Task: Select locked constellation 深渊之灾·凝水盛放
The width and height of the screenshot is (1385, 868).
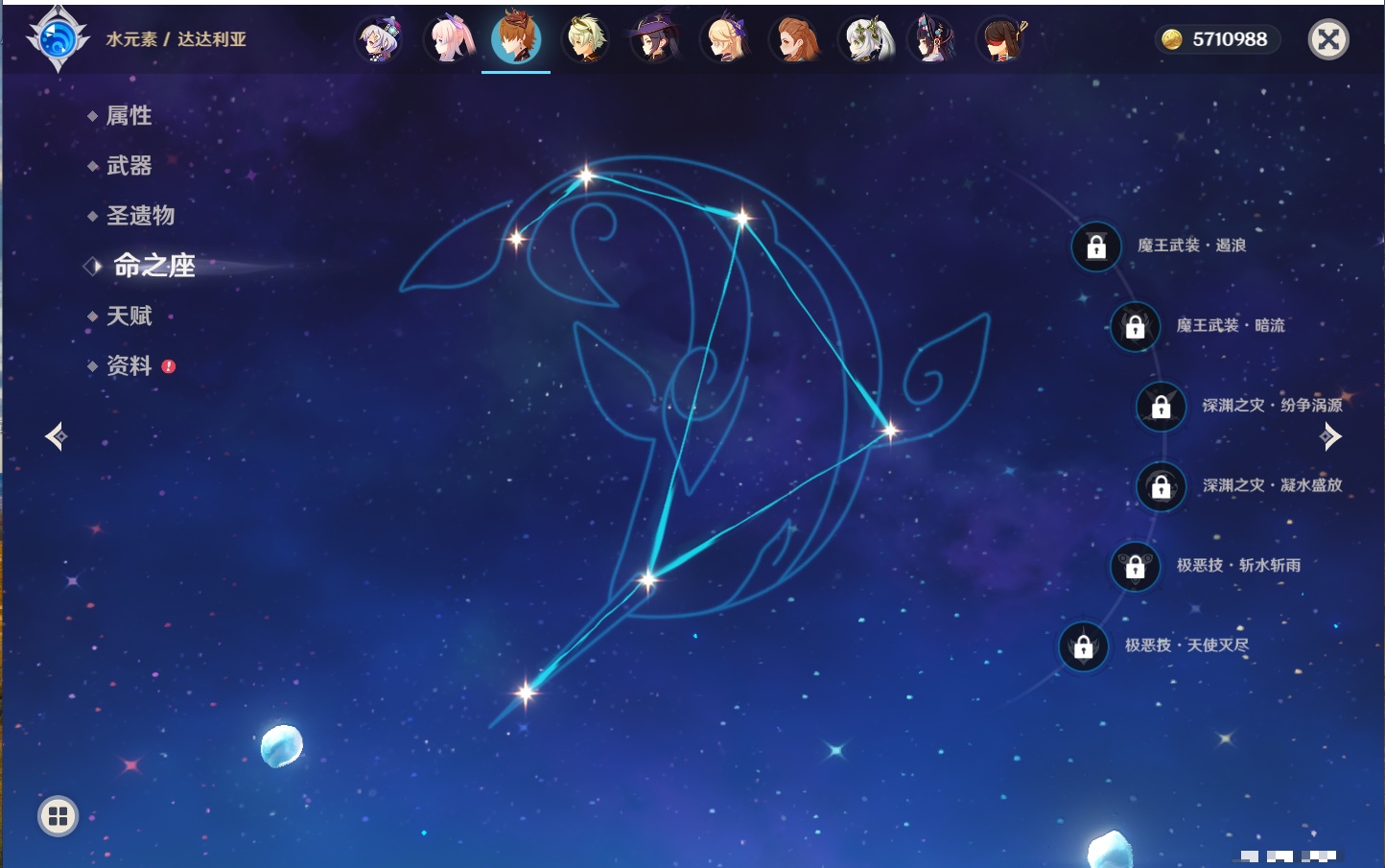Action: pyautogui.click(x=1161, y=486)
